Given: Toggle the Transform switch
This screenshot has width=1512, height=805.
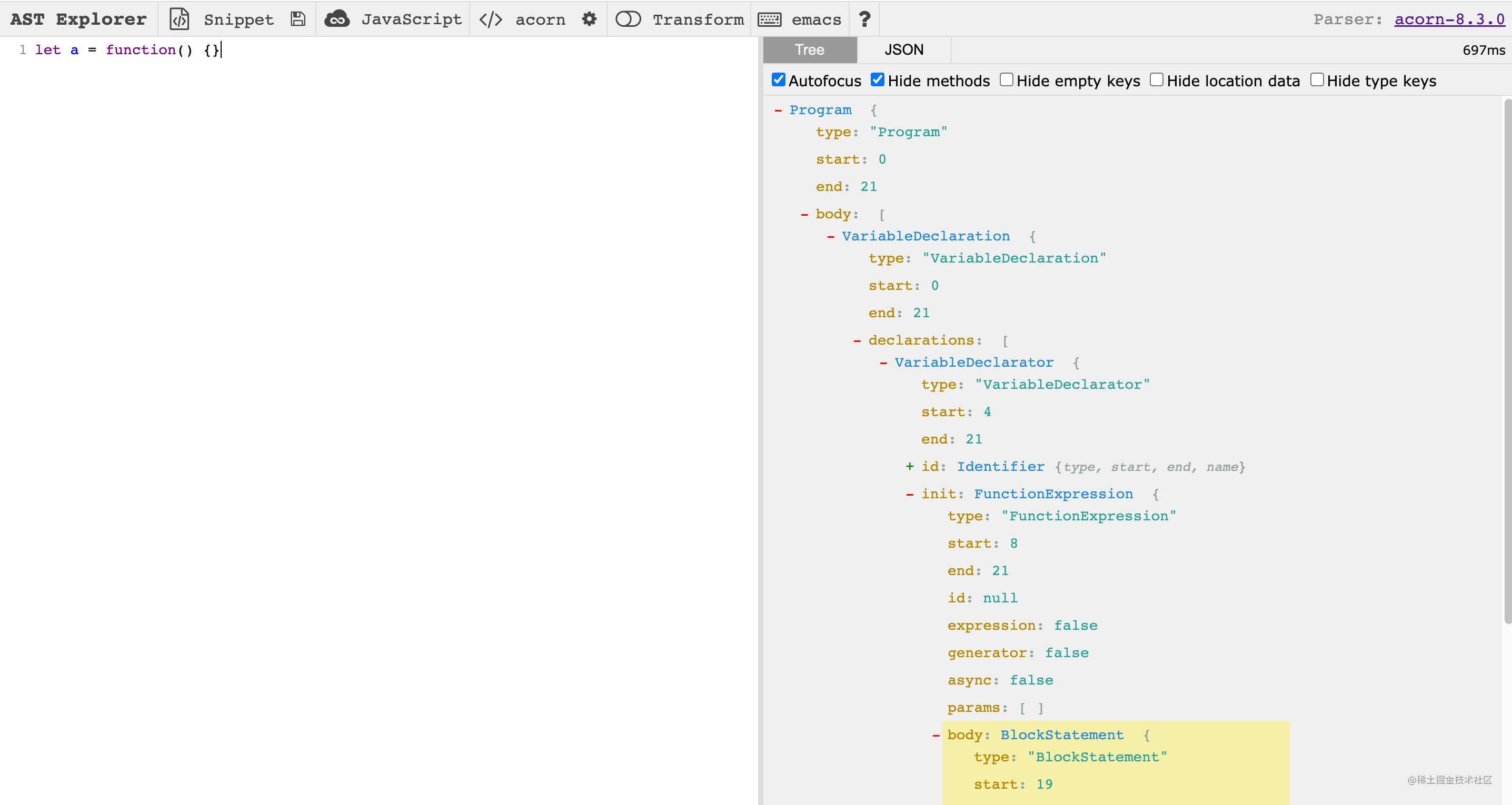Looking at the screenshot, I should (628, 19).
